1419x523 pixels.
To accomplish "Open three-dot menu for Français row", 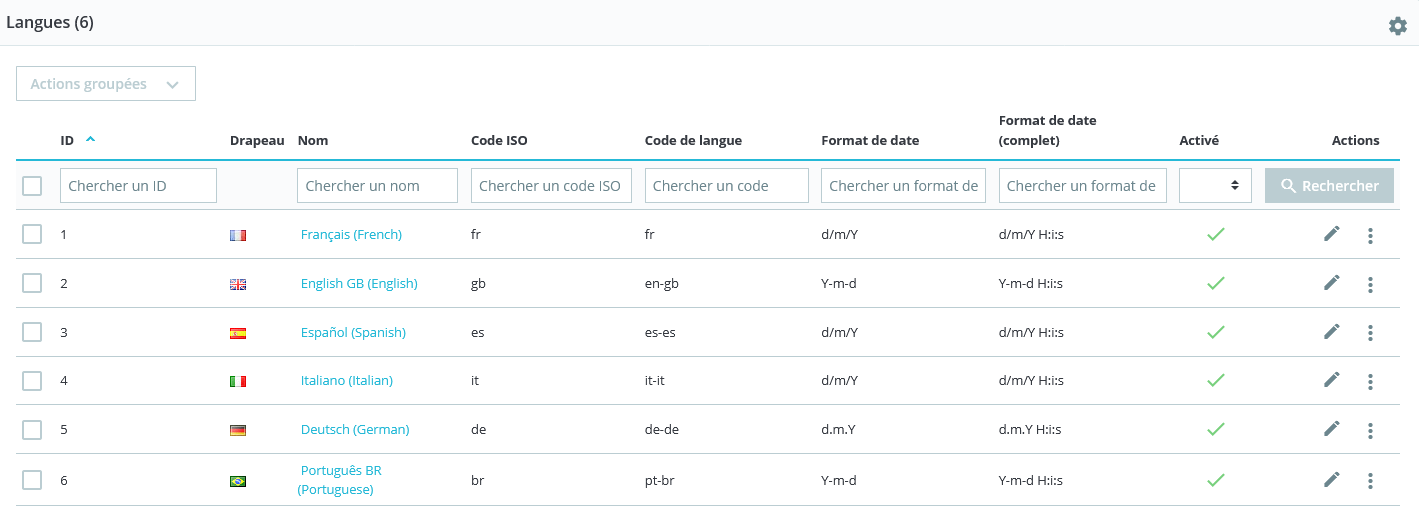I will click(1370, 236).
